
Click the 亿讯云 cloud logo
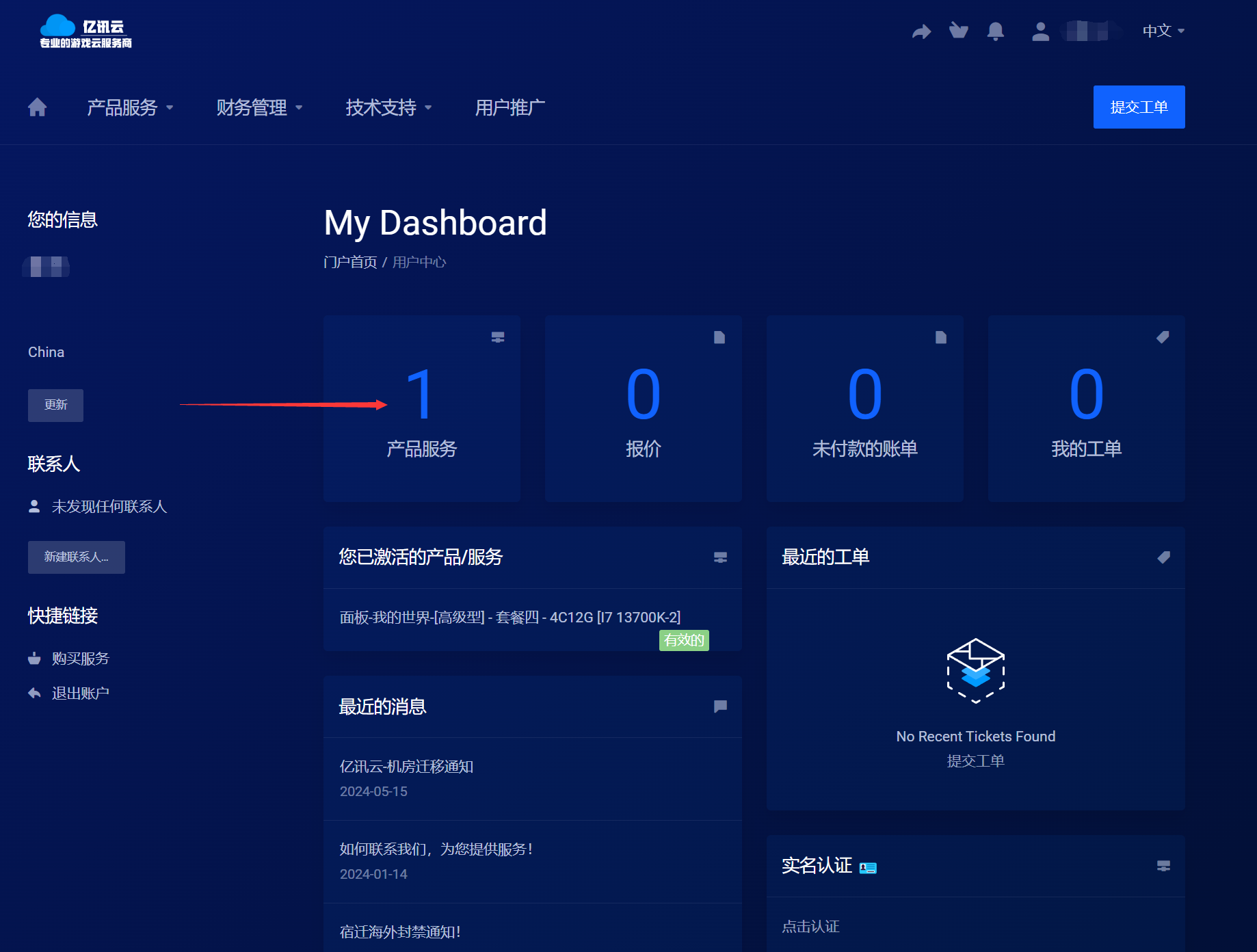point(85,31)
